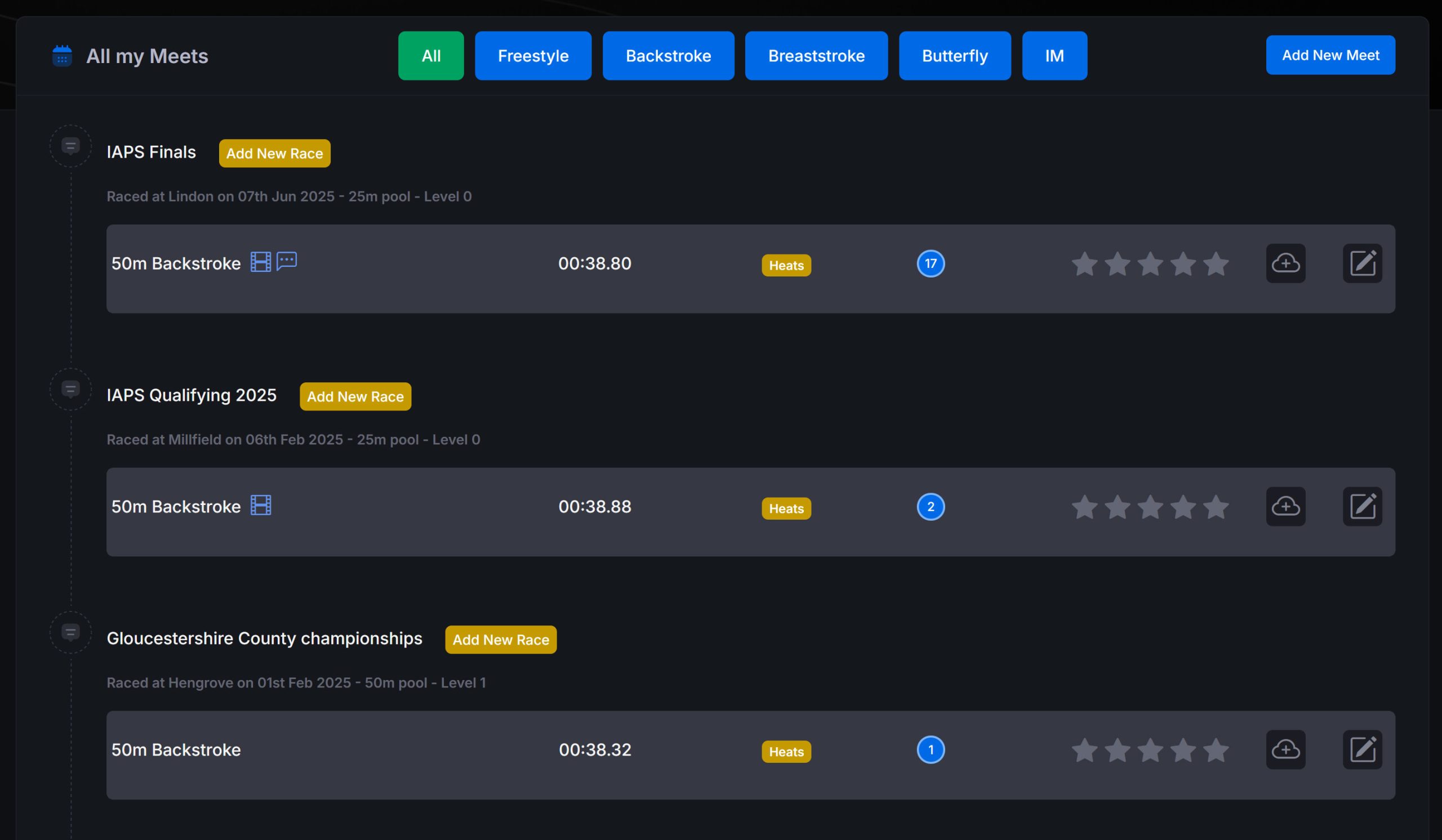Click position badge 17 on IAPS Finals
Screen dimensions: 1442x840
tap(930, 263)
